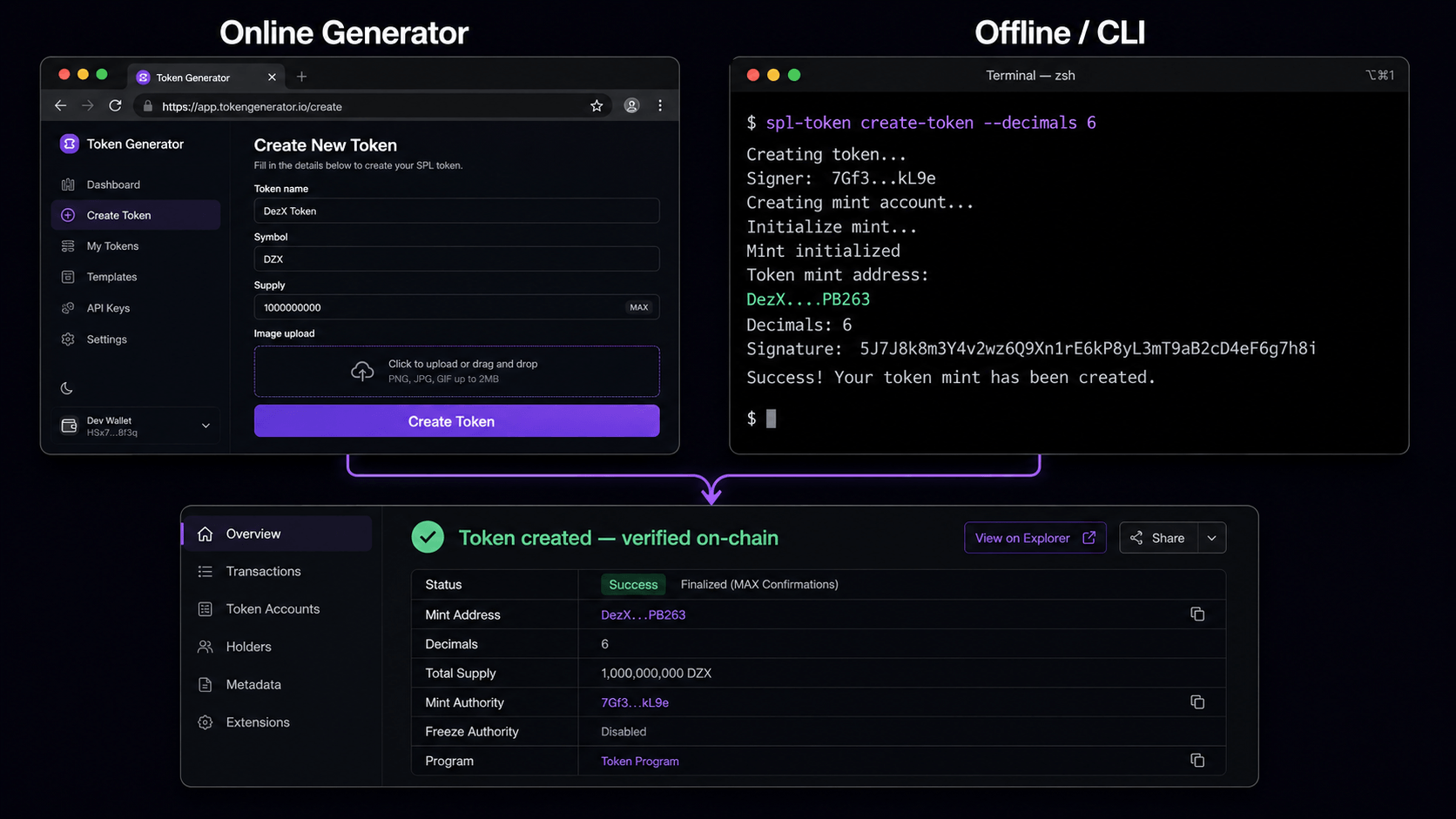Select Create Token in the sidebar
The width and height of the screenshot is (1456, 819).
(x=135, y=215)
